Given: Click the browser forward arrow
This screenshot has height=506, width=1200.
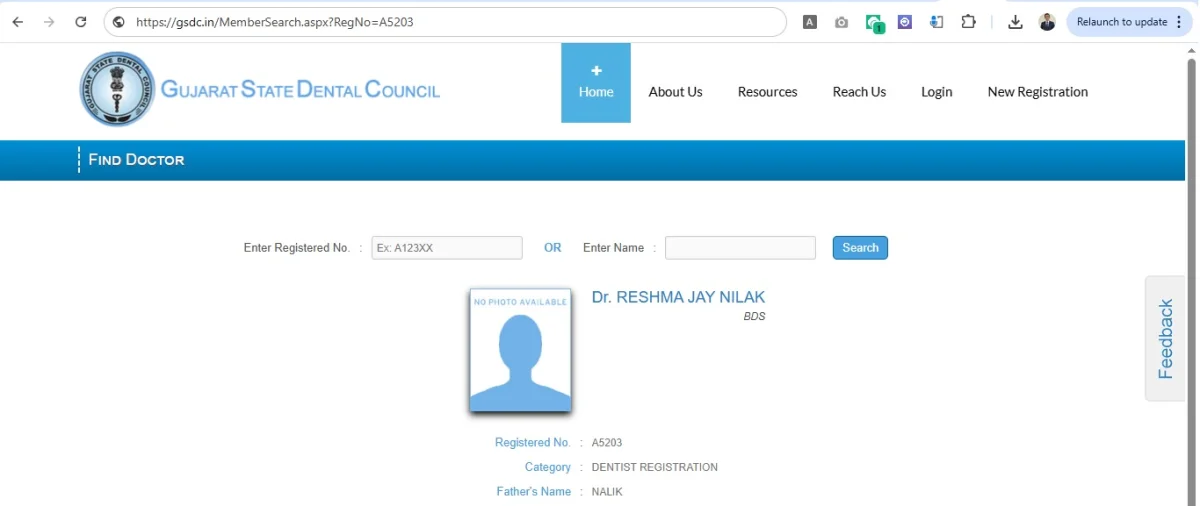Looking at the screenshot, I should pos(49,22).
